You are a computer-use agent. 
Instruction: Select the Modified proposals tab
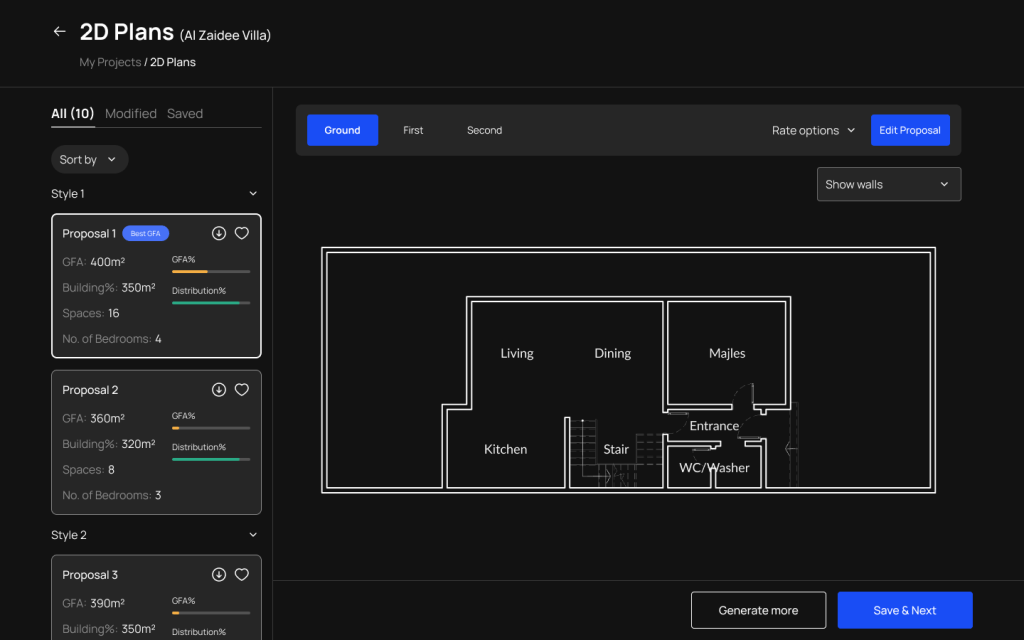131,114
